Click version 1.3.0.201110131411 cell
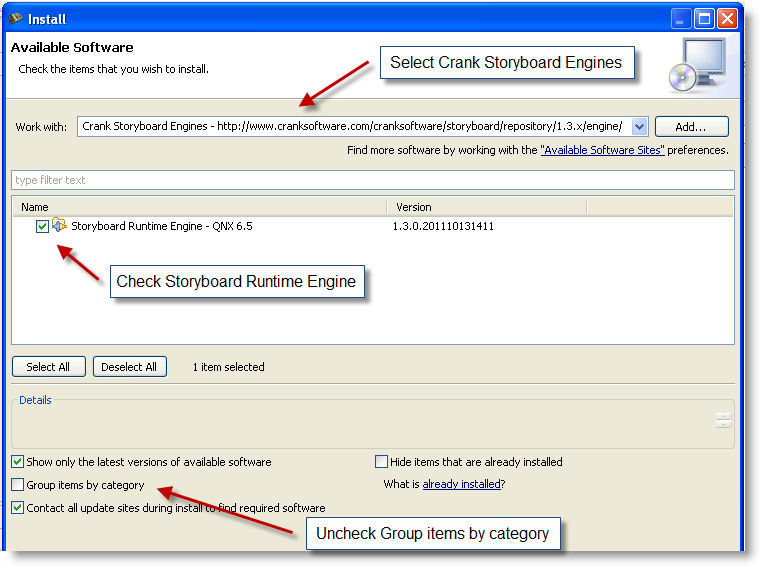Viewport: 761px width, 567px height. [443, 226]
